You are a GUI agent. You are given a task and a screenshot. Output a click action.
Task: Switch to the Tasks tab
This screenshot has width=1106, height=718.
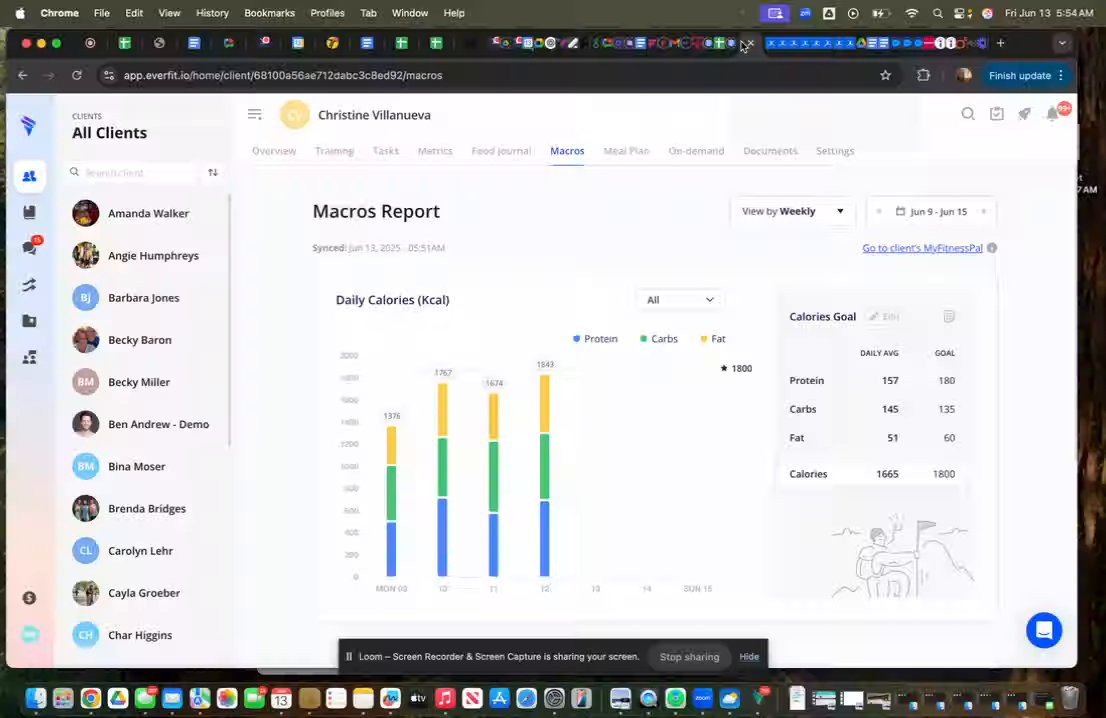pyautogui.click(x=385, y=151)
